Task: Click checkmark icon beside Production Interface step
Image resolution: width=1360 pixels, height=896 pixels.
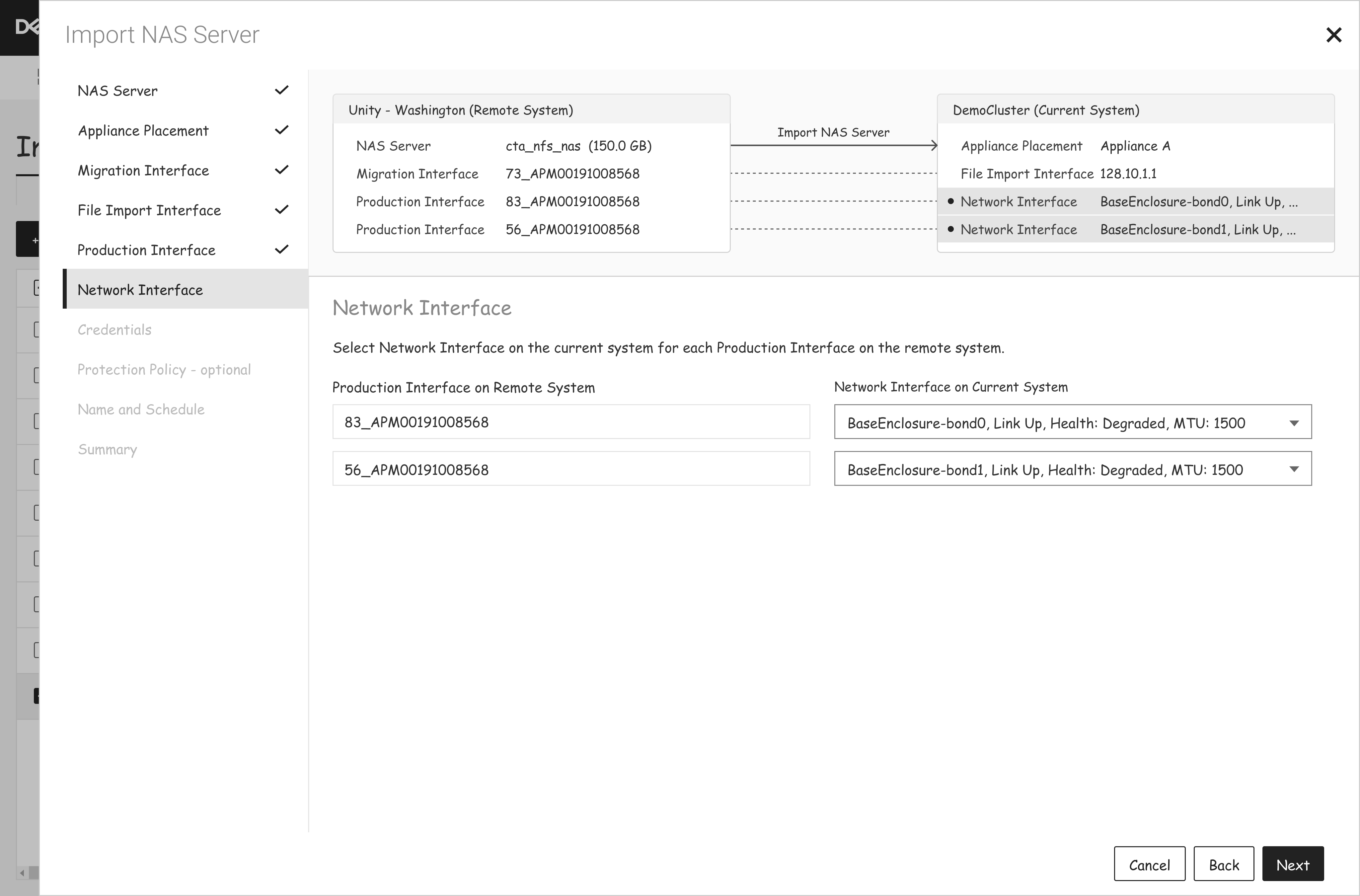Action: (281, 249)
